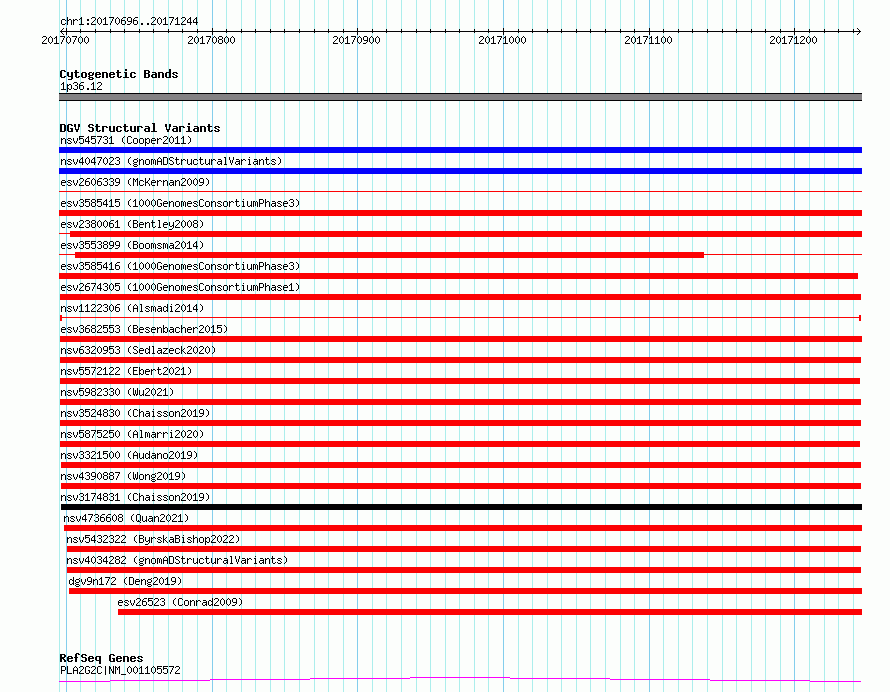Click the RefSeq Genes track title
The height and width of the screenshot is (692, 890).
coord(101,659)
